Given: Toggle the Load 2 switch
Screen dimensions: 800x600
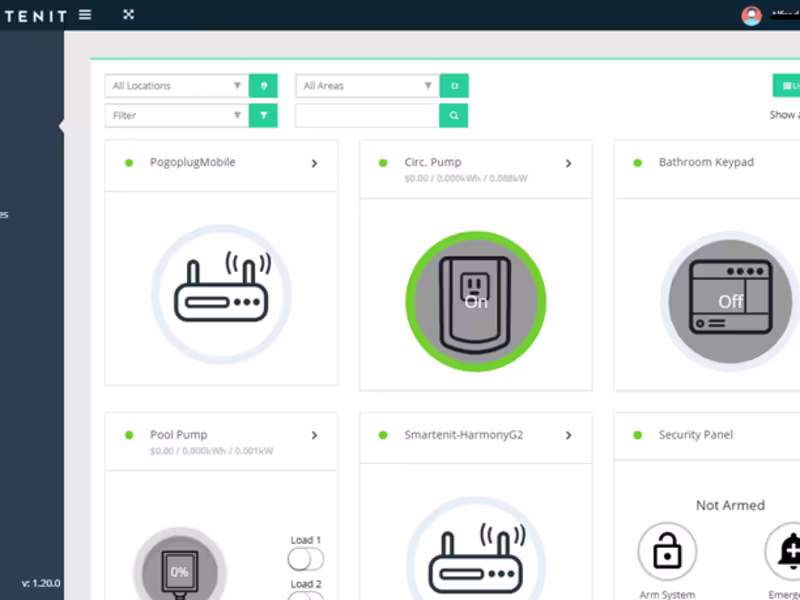Looking at the screenshot, I should (305, 596).
